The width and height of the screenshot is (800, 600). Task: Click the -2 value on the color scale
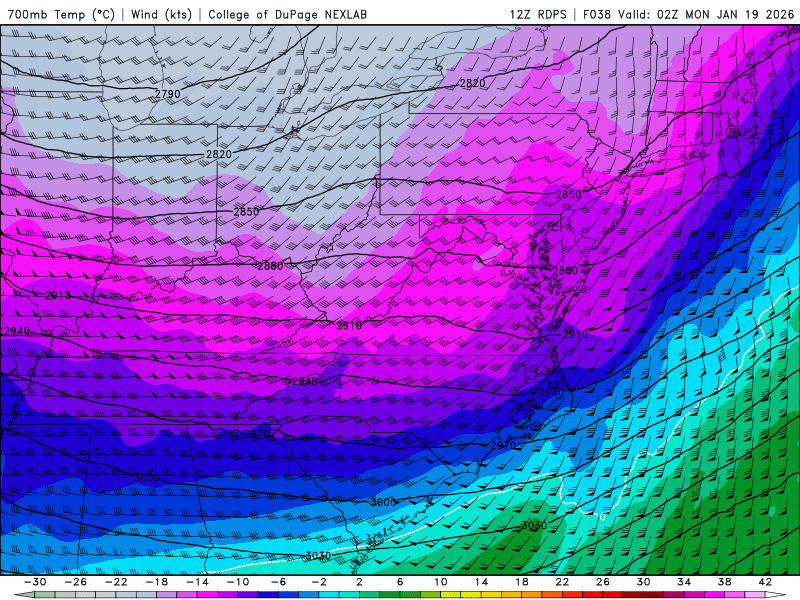coord(319,582)
